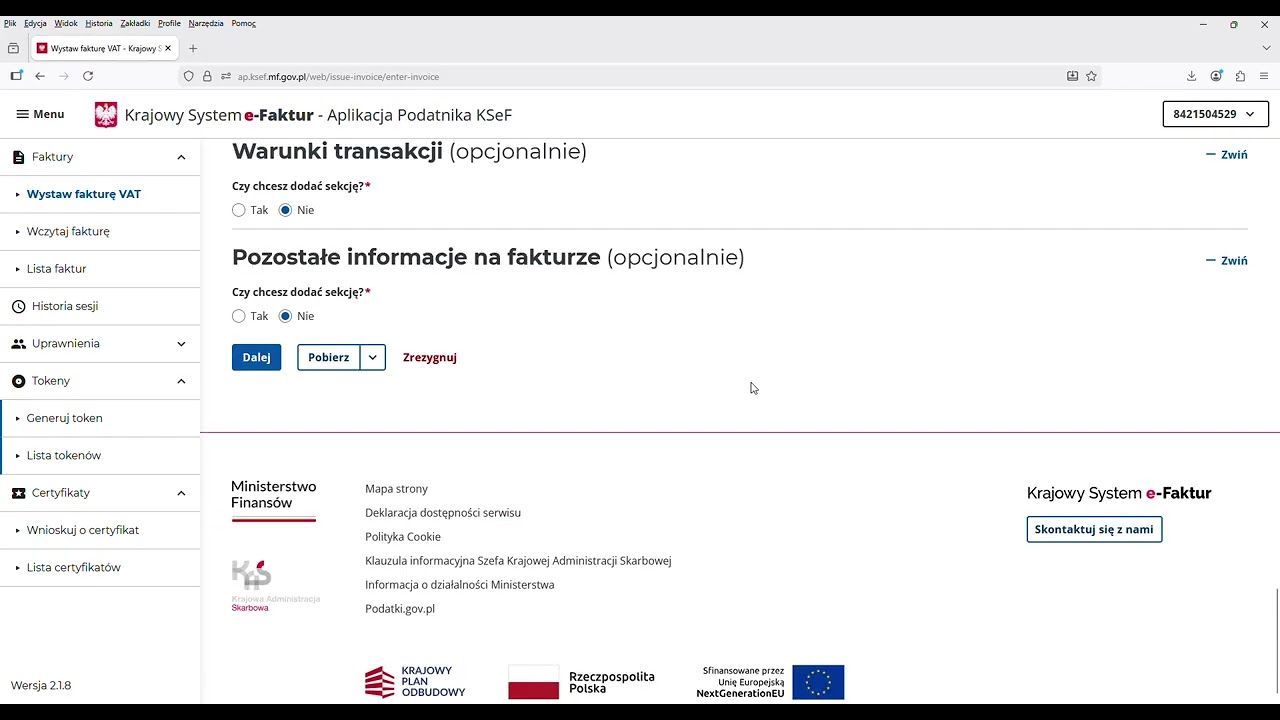Open the Pobierz dropdown arrow
The height and width of the screenshot is (720, 1280).
[372, 357]
